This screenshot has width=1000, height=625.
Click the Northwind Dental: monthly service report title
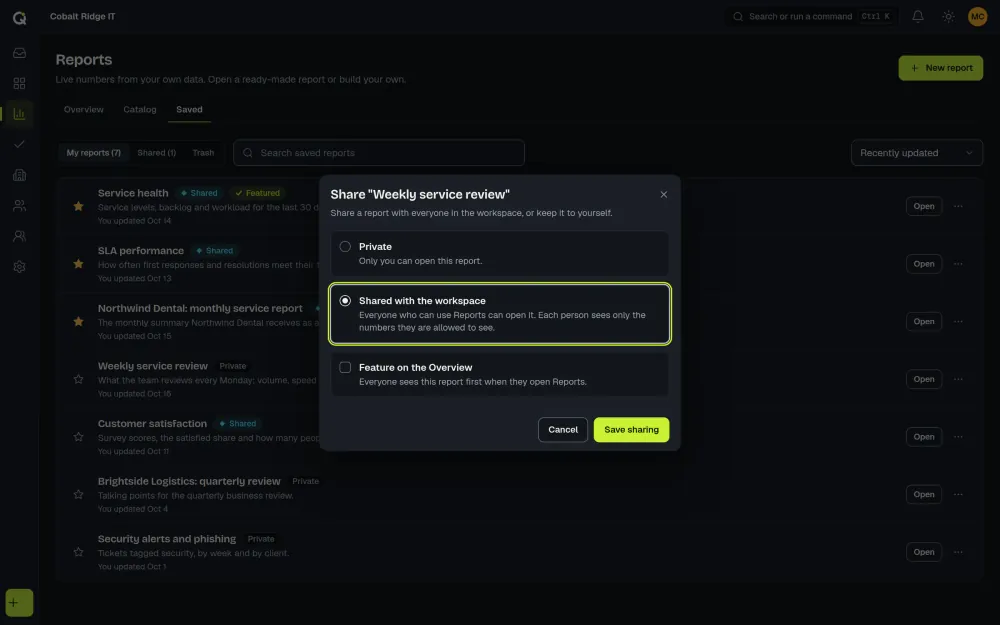pos(200,308)
